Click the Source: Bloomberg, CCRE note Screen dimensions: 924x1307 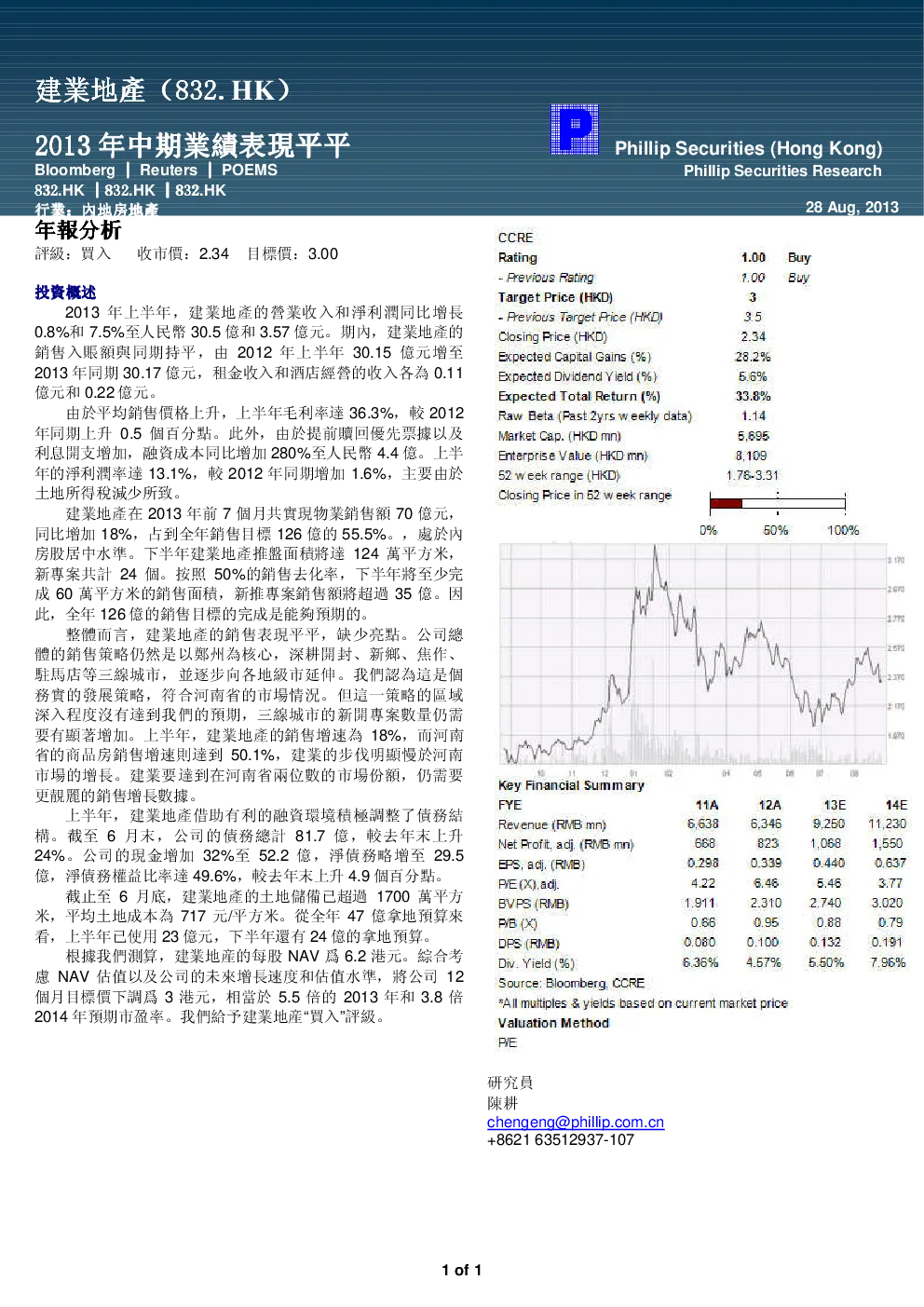point(571,983)
